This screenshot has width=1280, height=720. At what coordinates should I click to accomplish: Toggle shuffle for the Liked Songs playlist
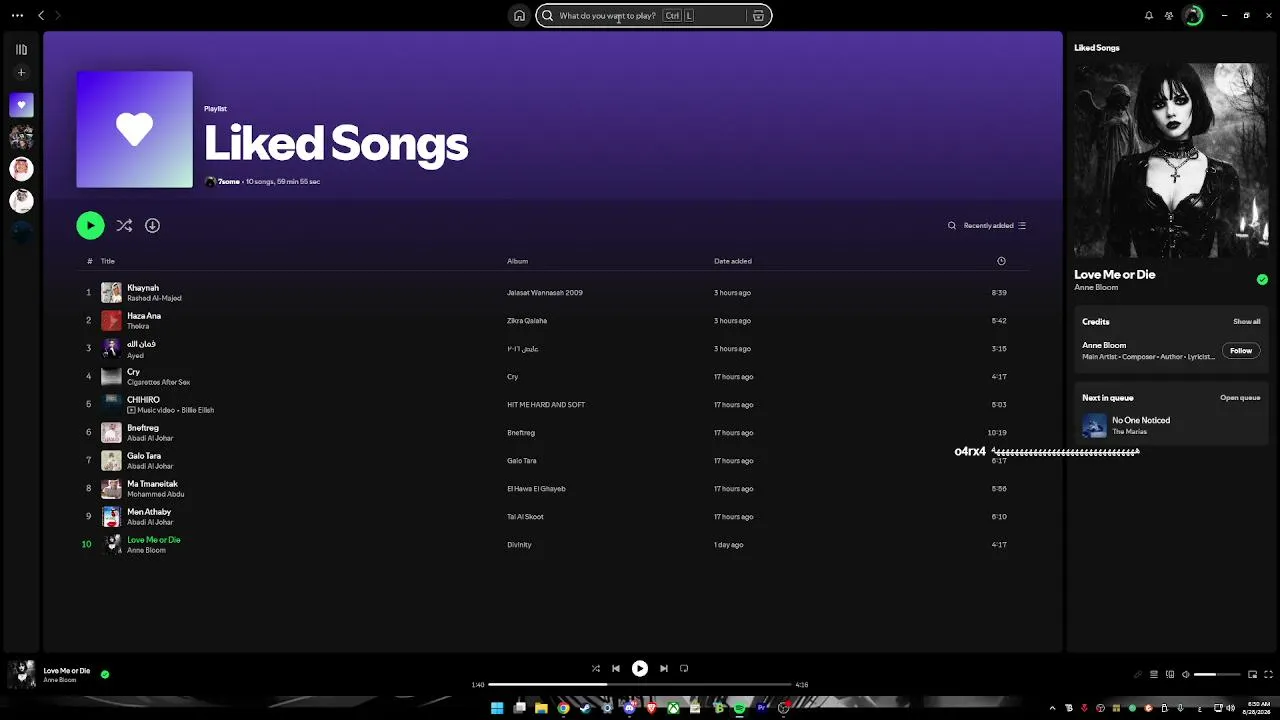124,226
